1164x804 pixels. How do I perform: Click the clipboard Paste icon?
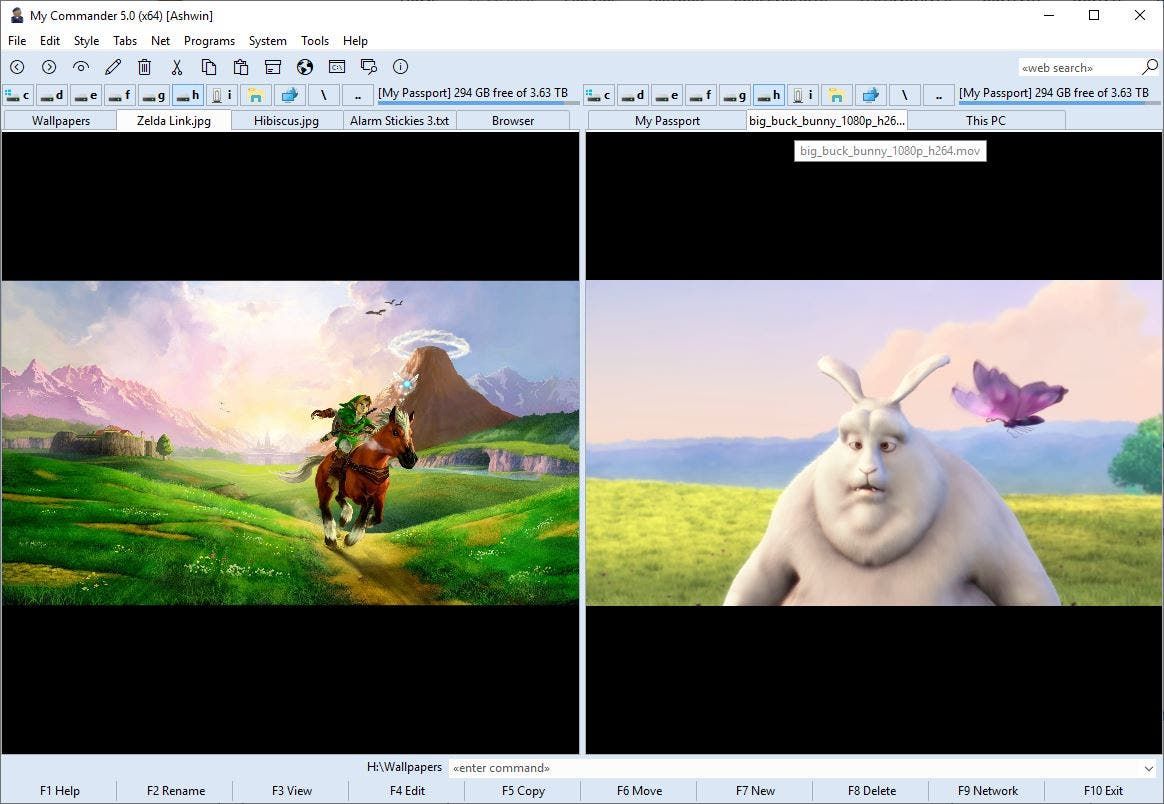[241, 67]
